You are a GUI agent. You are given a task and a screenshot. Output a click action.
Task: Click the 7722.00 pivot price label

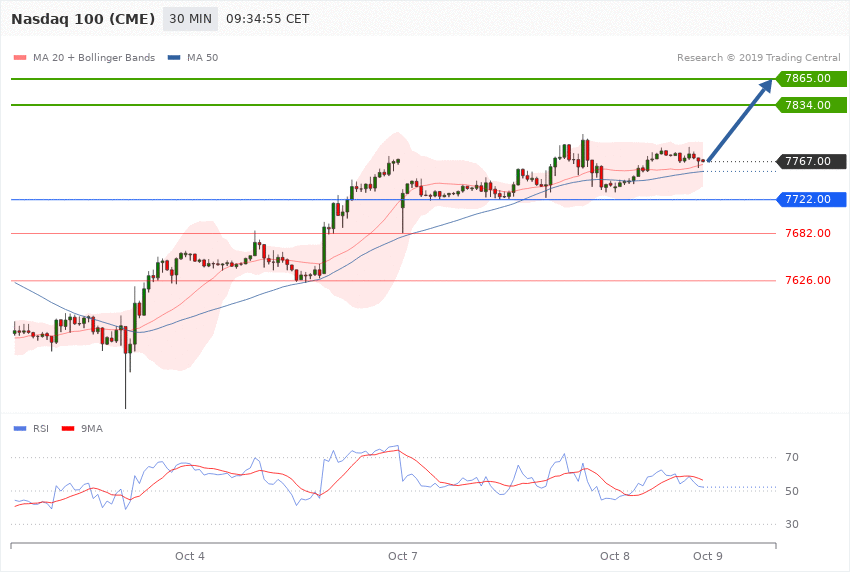[812, 199]
